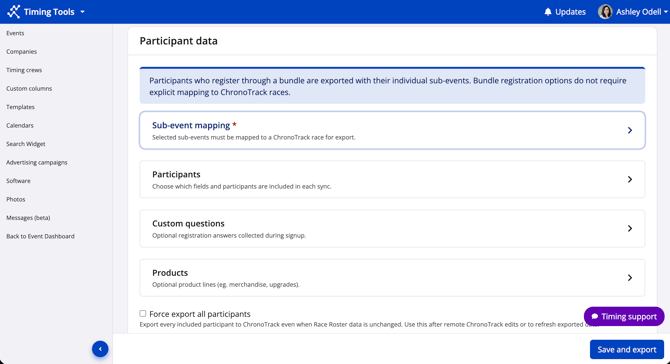
Task: Click the Custom questions row title
Action: coord(188,223)
